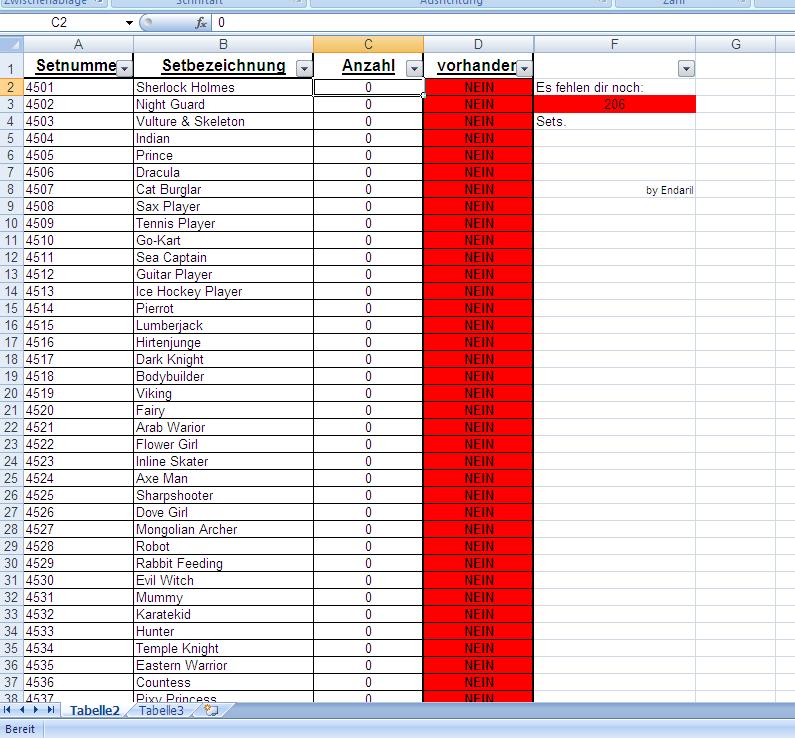Select the red cell showing 206
Screen dimensions: 795x738
click(614, 104)
